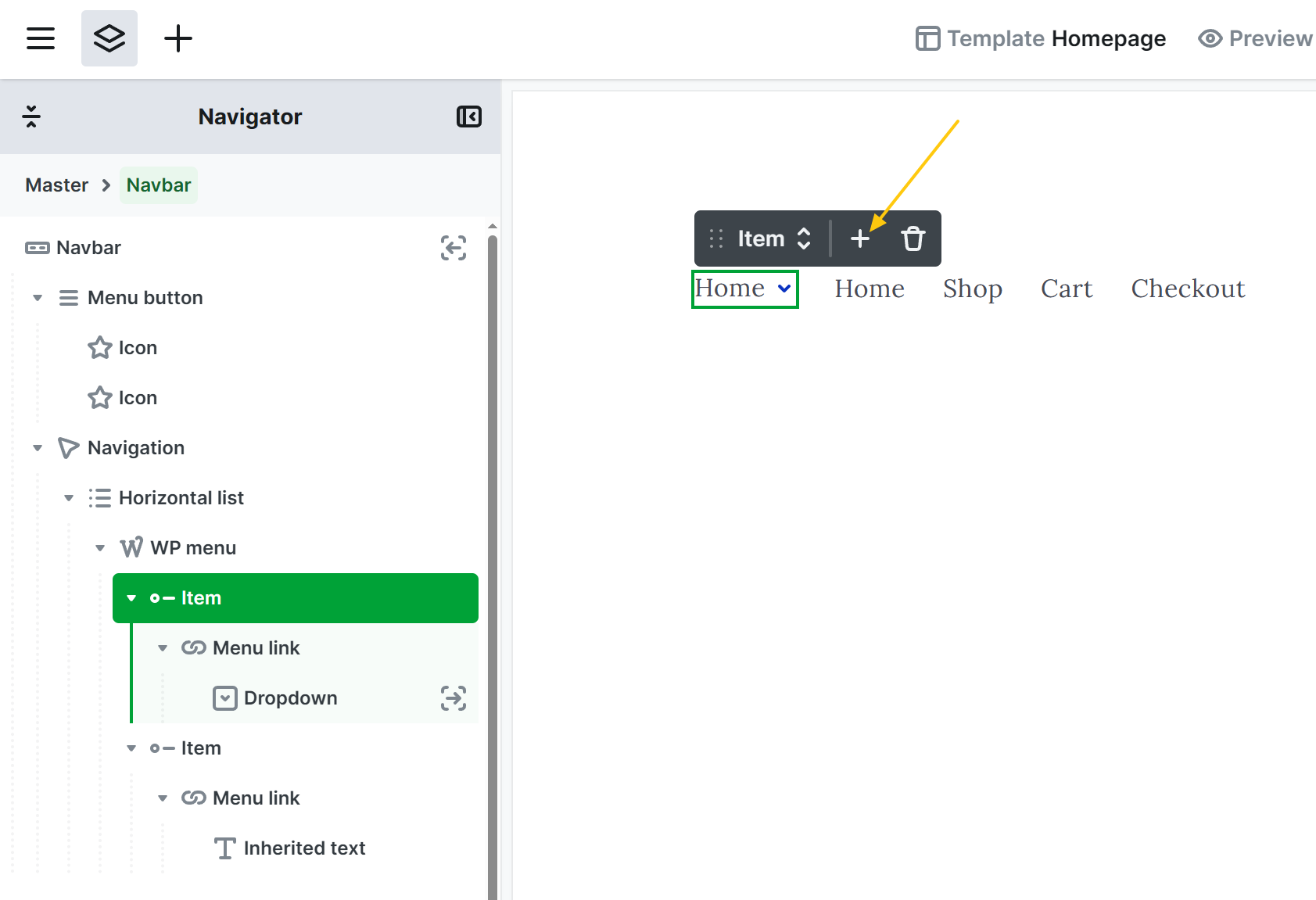Add element using toolbar plus icon
The height and width of the screenshot is (900, 1316).
860,238
